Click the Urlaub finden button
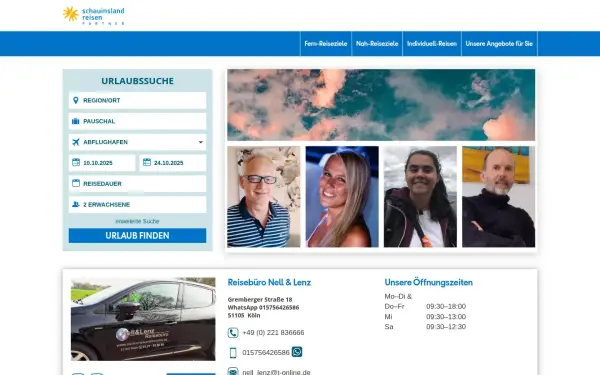 click(137, 236)
